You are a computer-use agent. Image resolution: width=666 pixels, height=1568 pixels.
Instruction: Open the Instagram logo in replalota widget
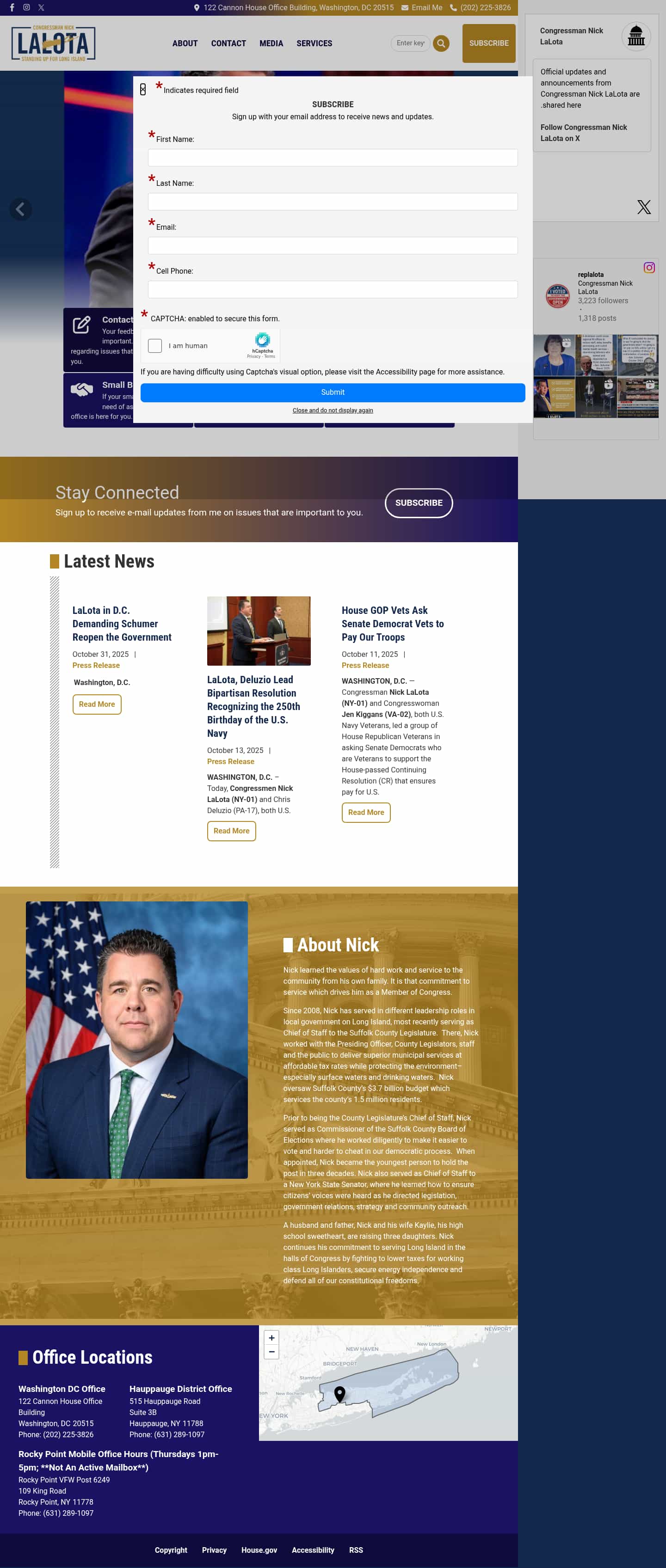pos(649,267)
